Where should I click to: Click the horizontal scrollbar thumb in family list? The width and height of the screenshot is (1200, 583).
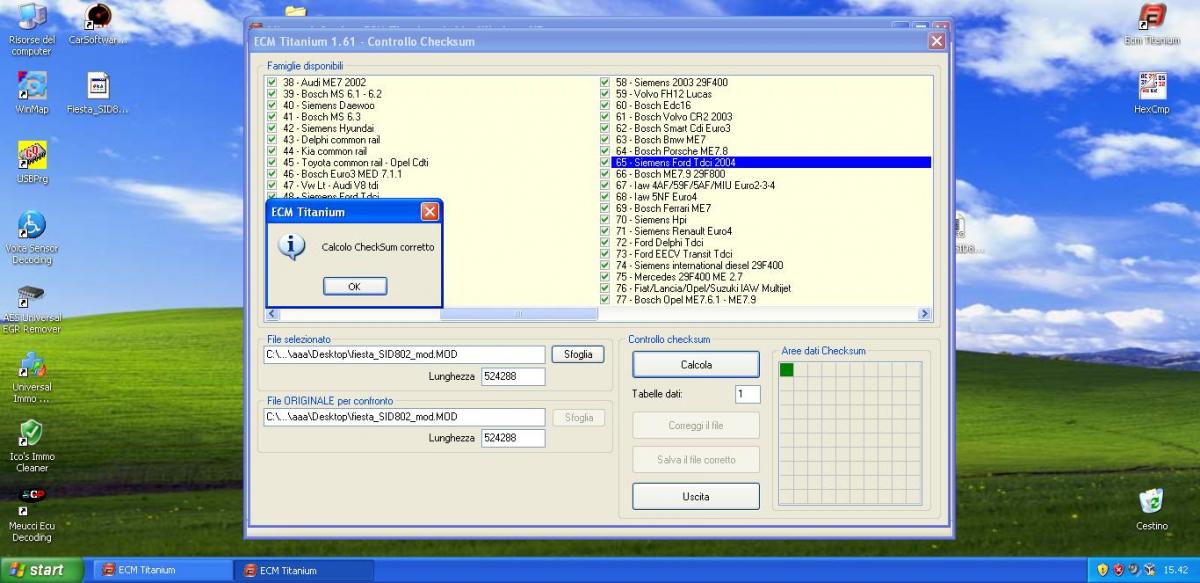[x=518, y=314]
